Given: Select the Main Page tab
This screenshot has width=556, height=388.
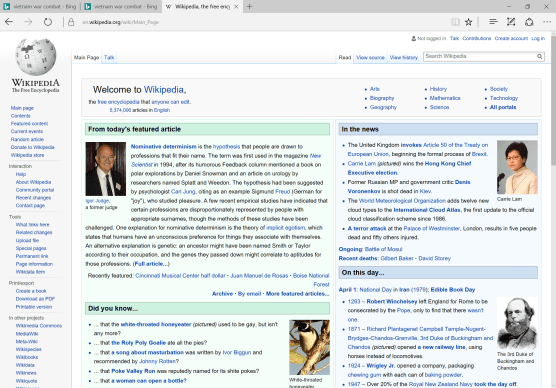Looking at the screenshot, I should 86,57.
